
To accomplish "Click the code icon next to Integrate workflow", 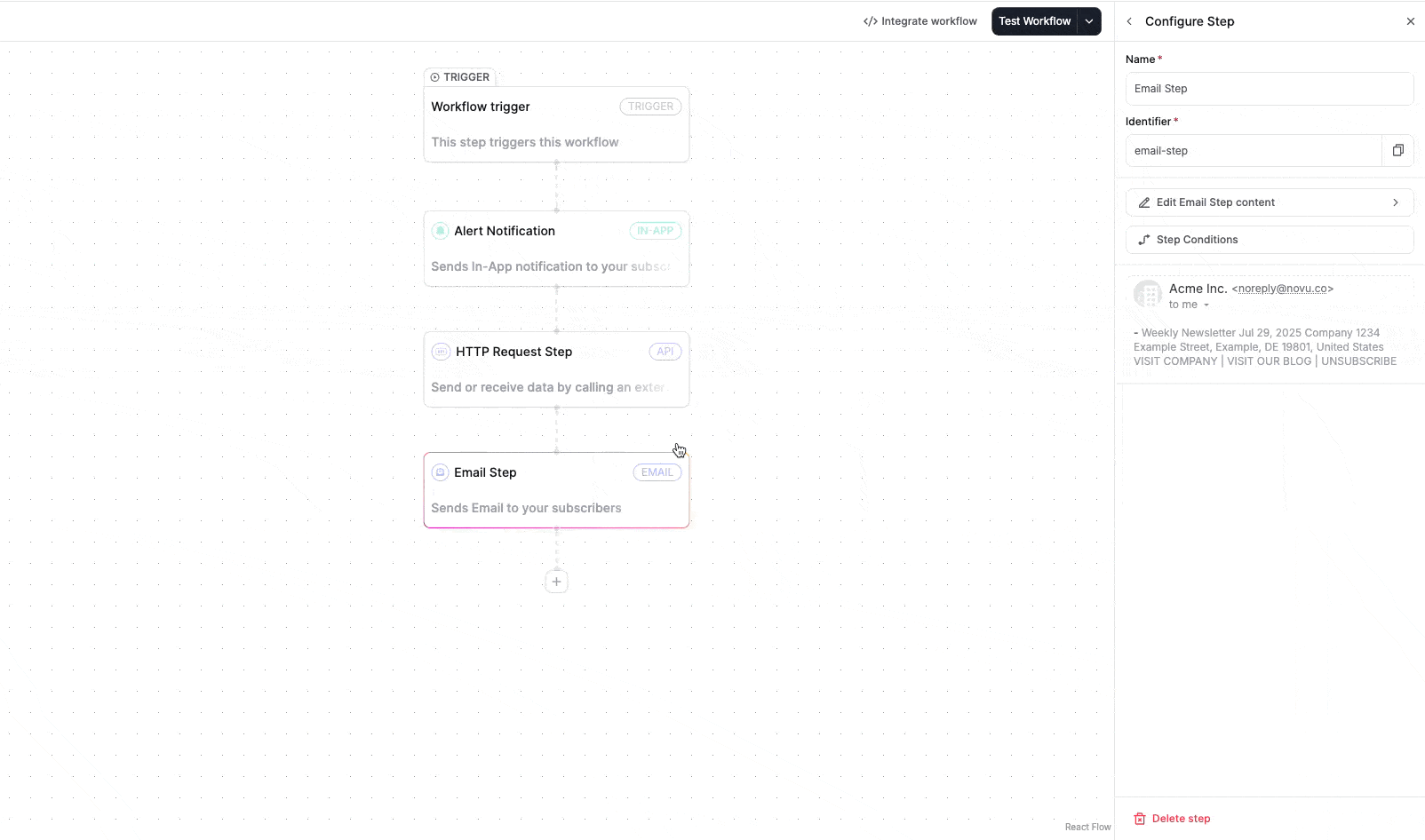I will click(x=869, y=20).
